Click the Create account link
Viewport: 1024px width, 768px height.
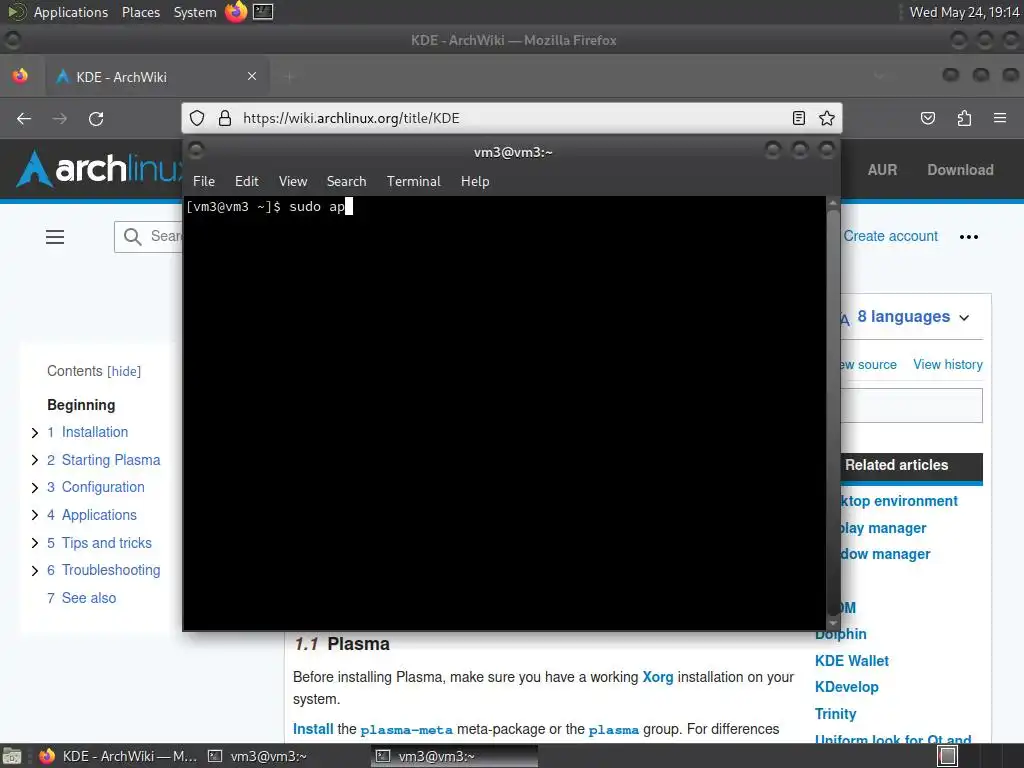tap(890, 236)
